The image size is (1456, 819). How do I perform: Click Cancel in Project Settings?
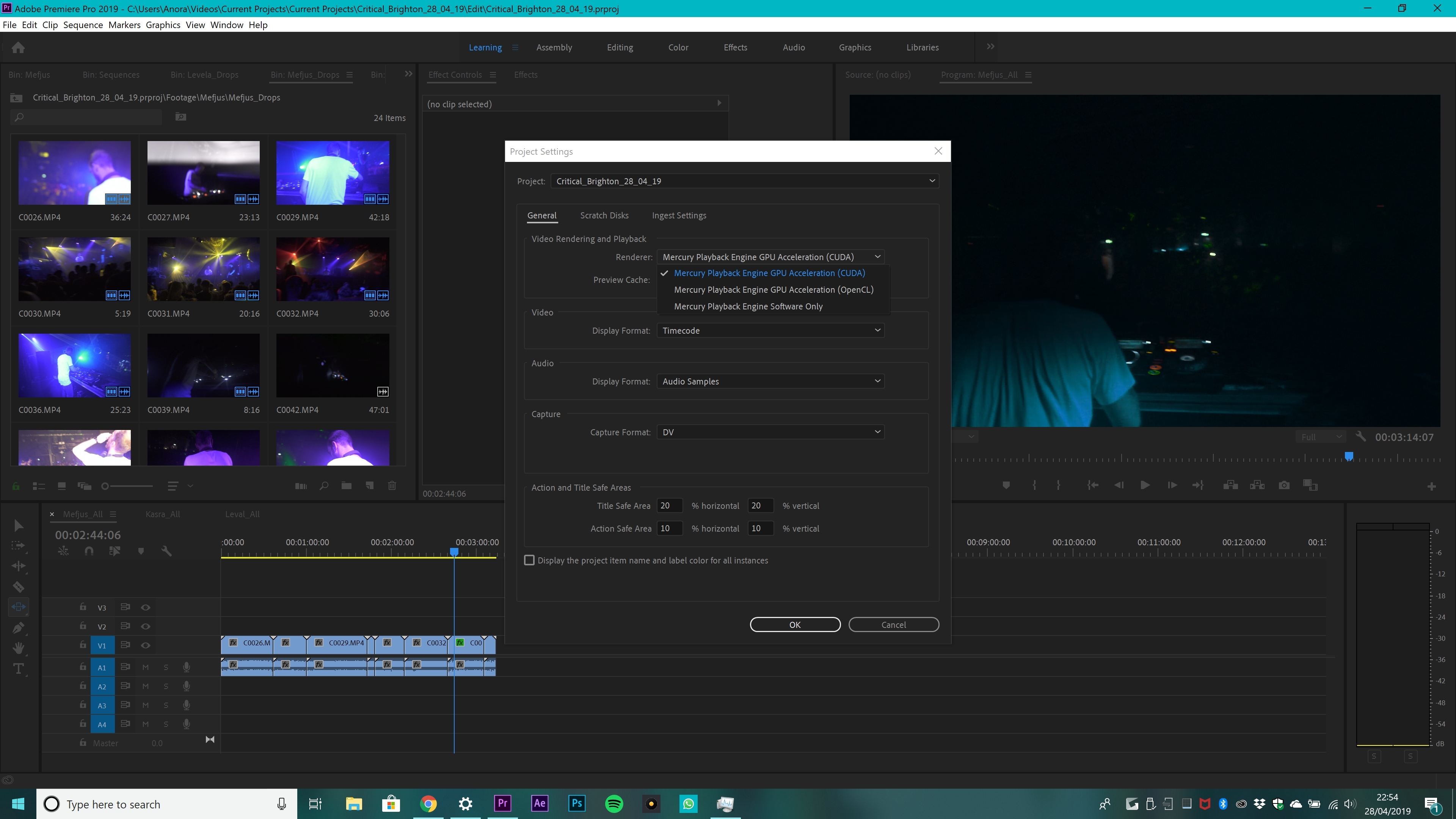(893, 624)
